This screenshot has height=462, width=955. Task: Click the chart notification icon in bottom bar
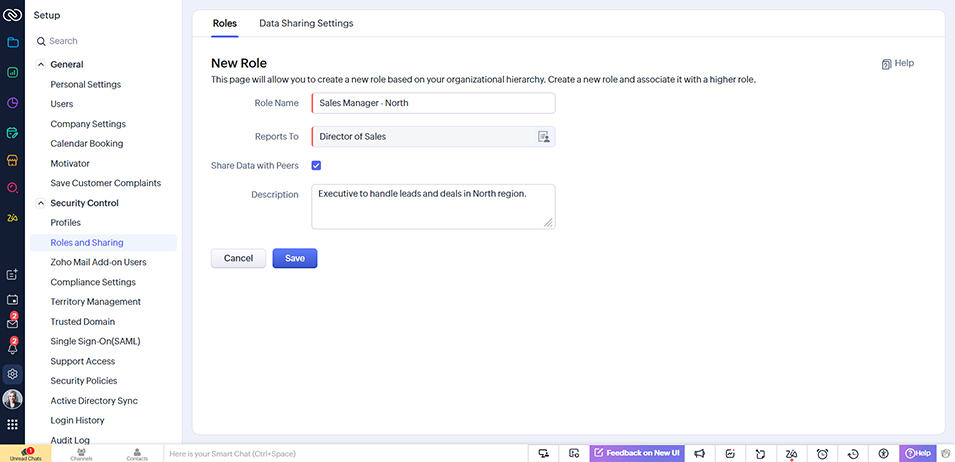pos(730,453)
